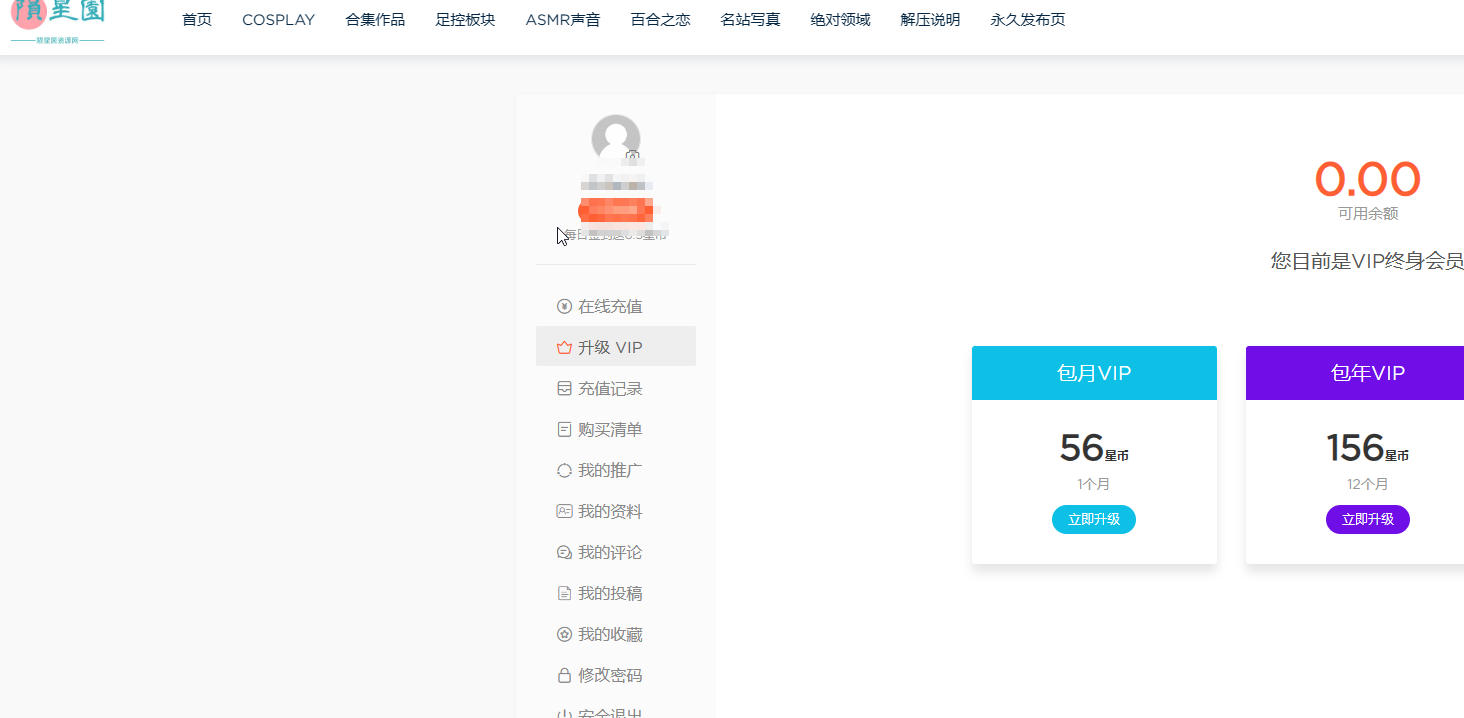
Task: Click the circular icon beside 我的推广
Action: pyautogui.click(x=564, y=470)
